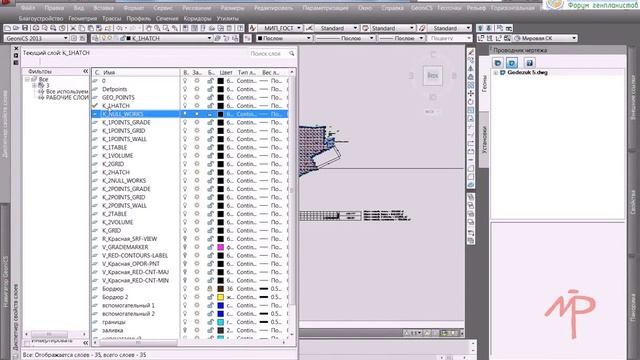Click the Тип л... column header
Viewport: 640px width, 360px height.
247,72
